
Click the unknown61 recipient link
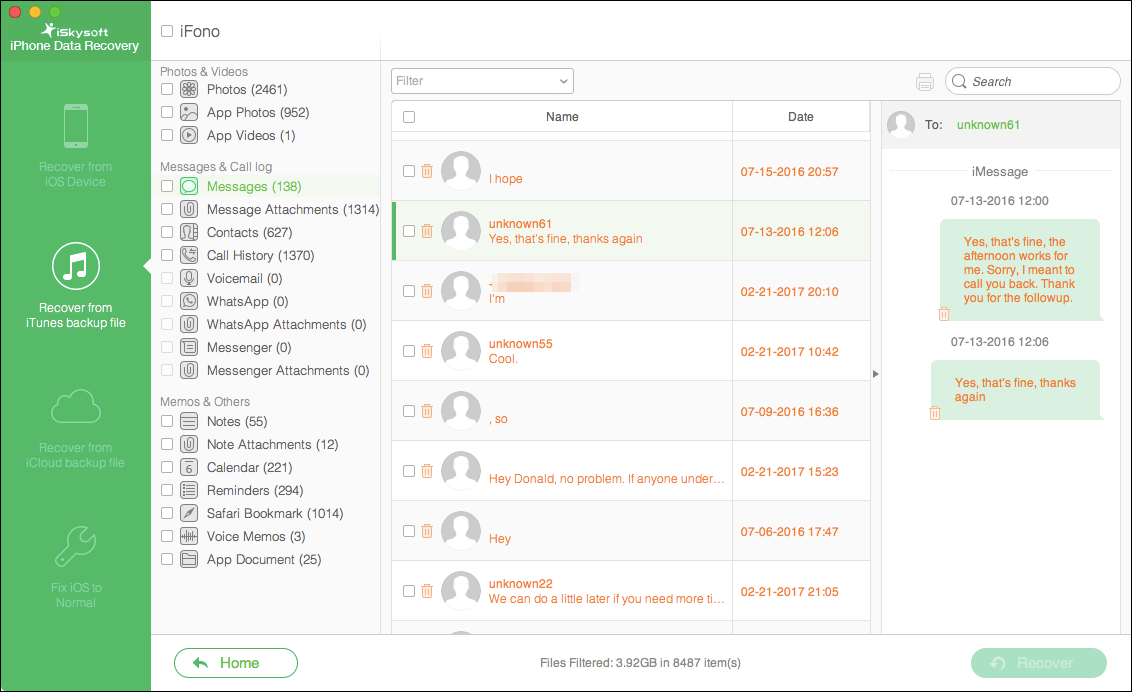(988, 125)
